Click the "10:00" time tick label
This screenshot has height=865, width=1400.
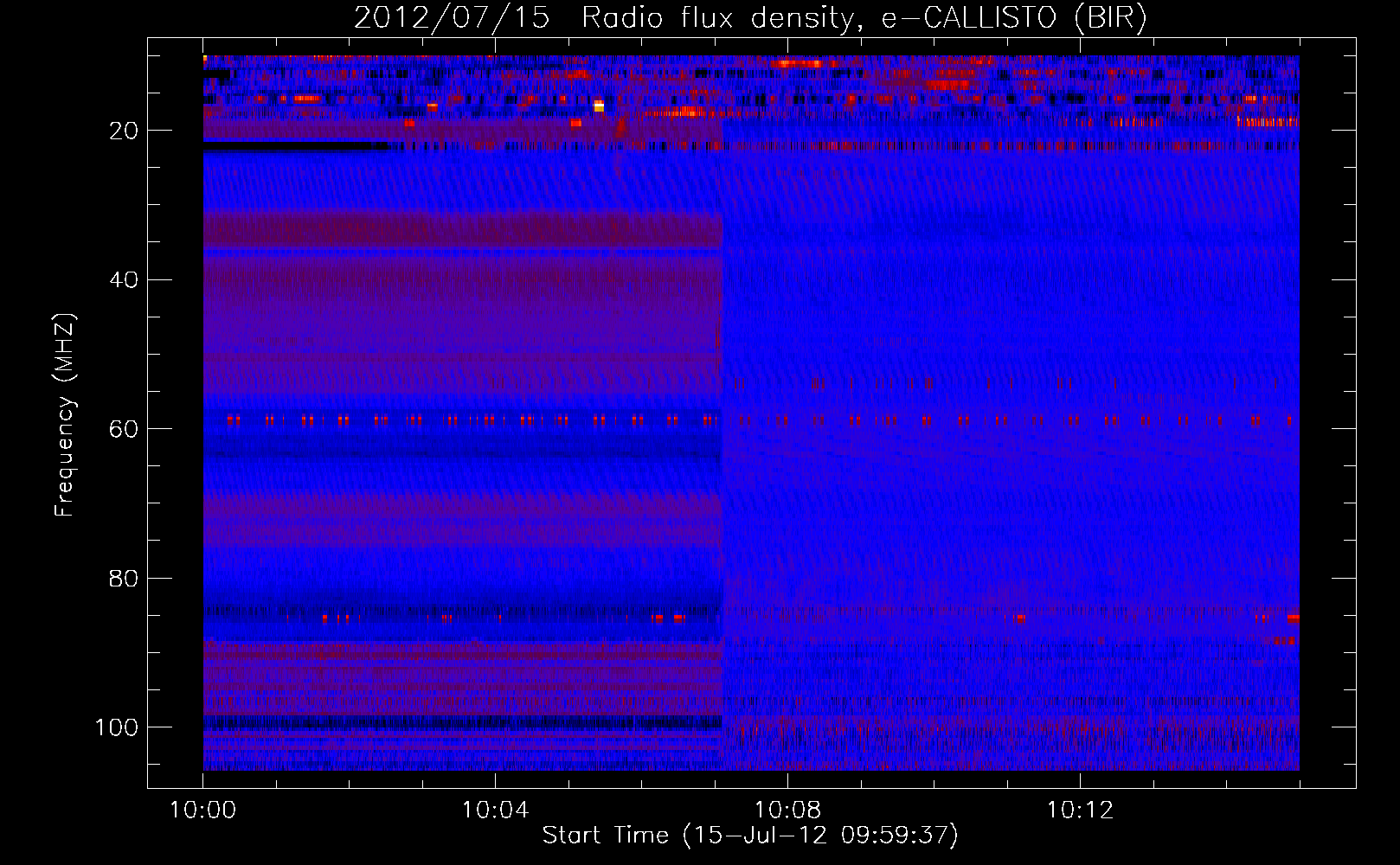pos(202,811)
